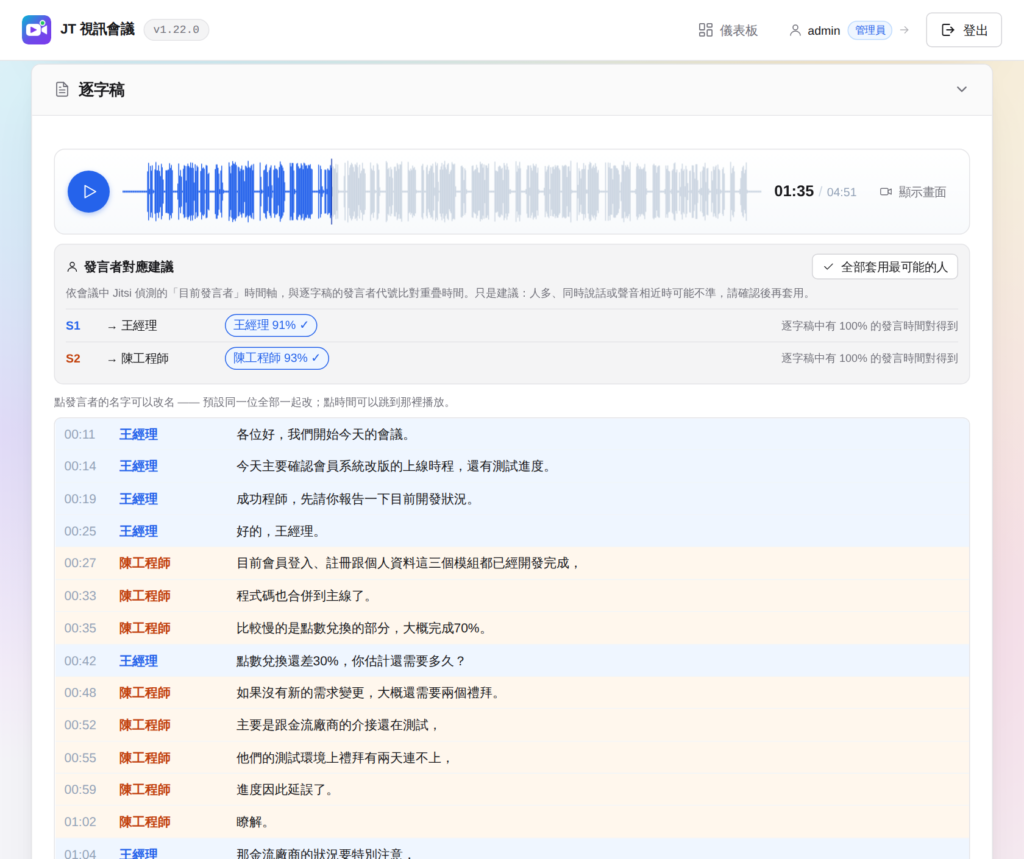Apply the 王經理 91% suggestion chip
Viewport: 1024px width, 859px height.
pos(271,325)
